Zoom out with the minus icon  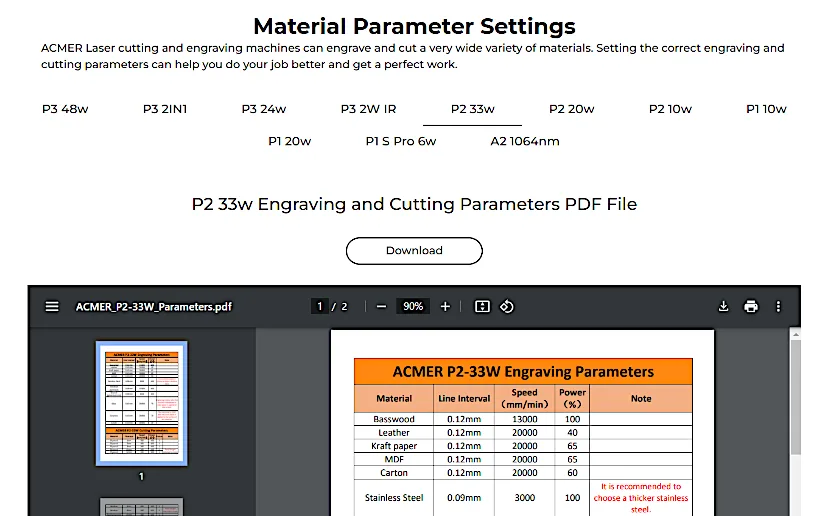(x=381, y=306)
